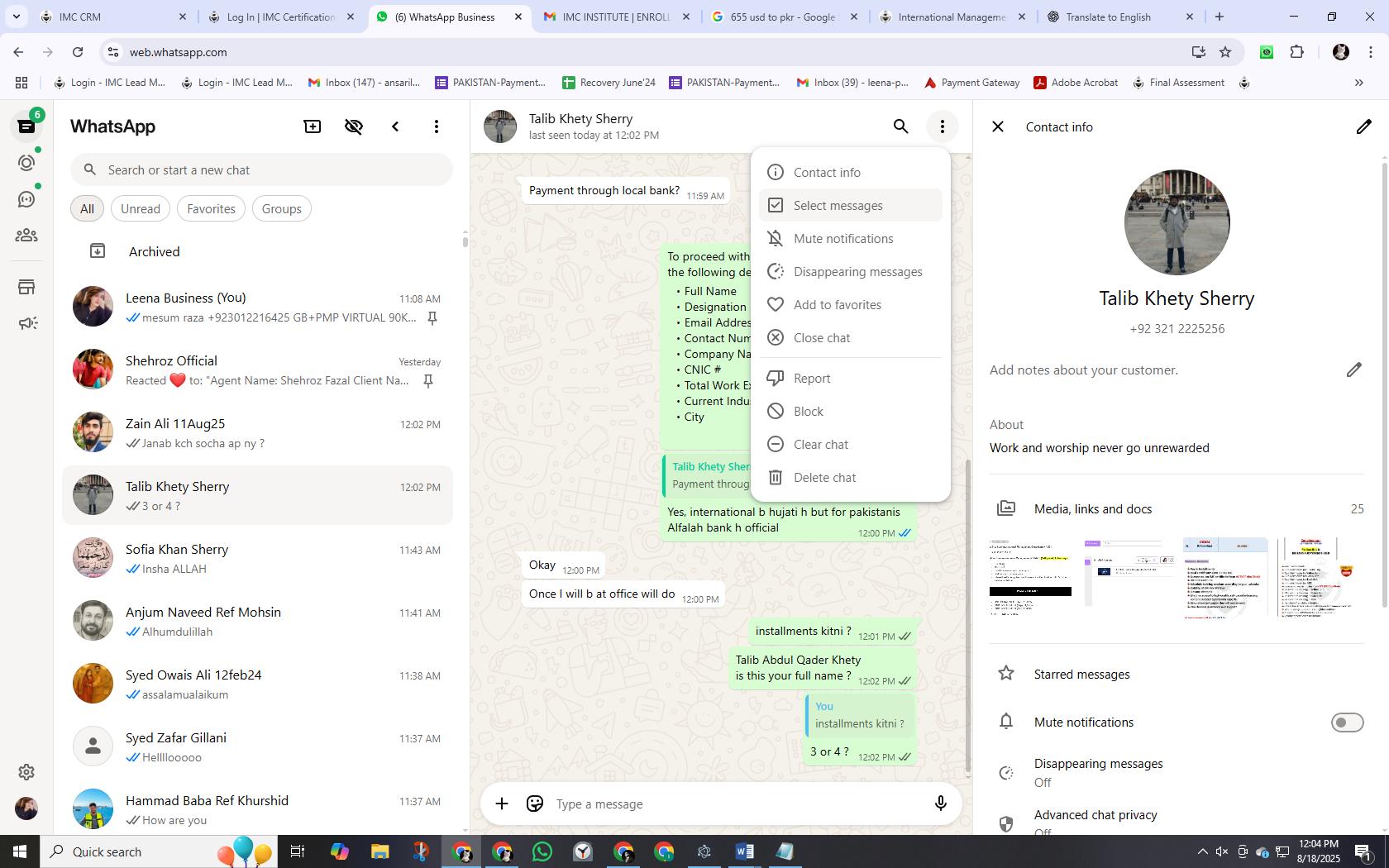Open chat list three-dot menu
1389x868 pixels.
[437, 126]
